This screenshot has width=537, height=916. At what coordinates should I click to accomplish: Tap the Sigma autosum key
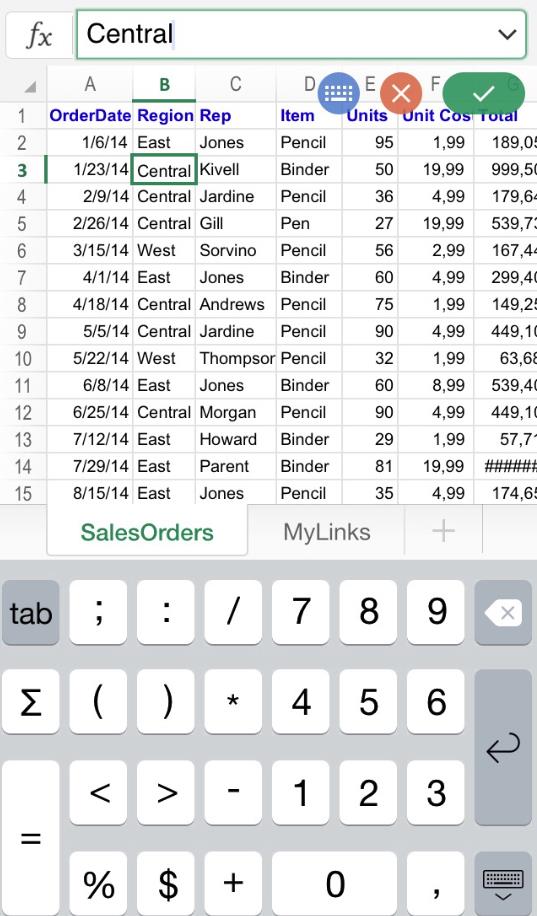coord(30,702)
